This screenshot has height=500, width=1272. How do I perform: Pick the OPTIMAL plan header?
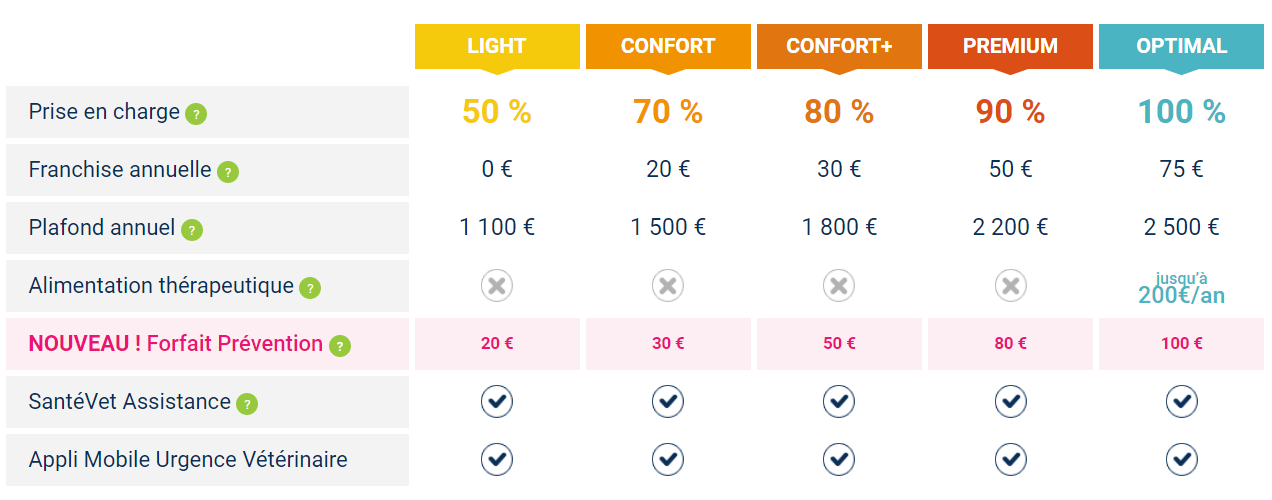click(x=1182, y=47)
